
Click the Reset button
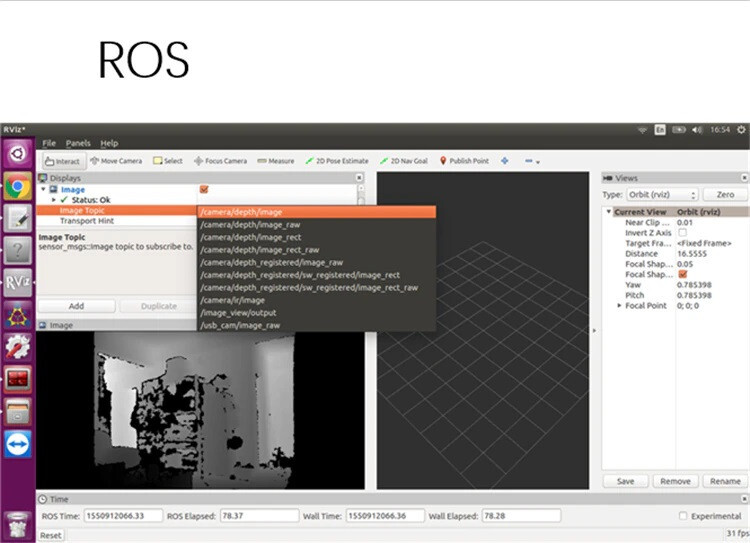click(x=50, y=535)
